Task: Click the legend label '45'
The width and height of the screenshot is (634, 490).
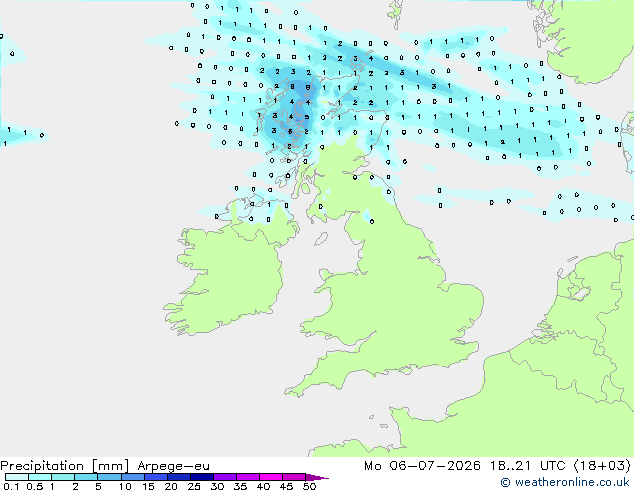Action: [286, 486]
